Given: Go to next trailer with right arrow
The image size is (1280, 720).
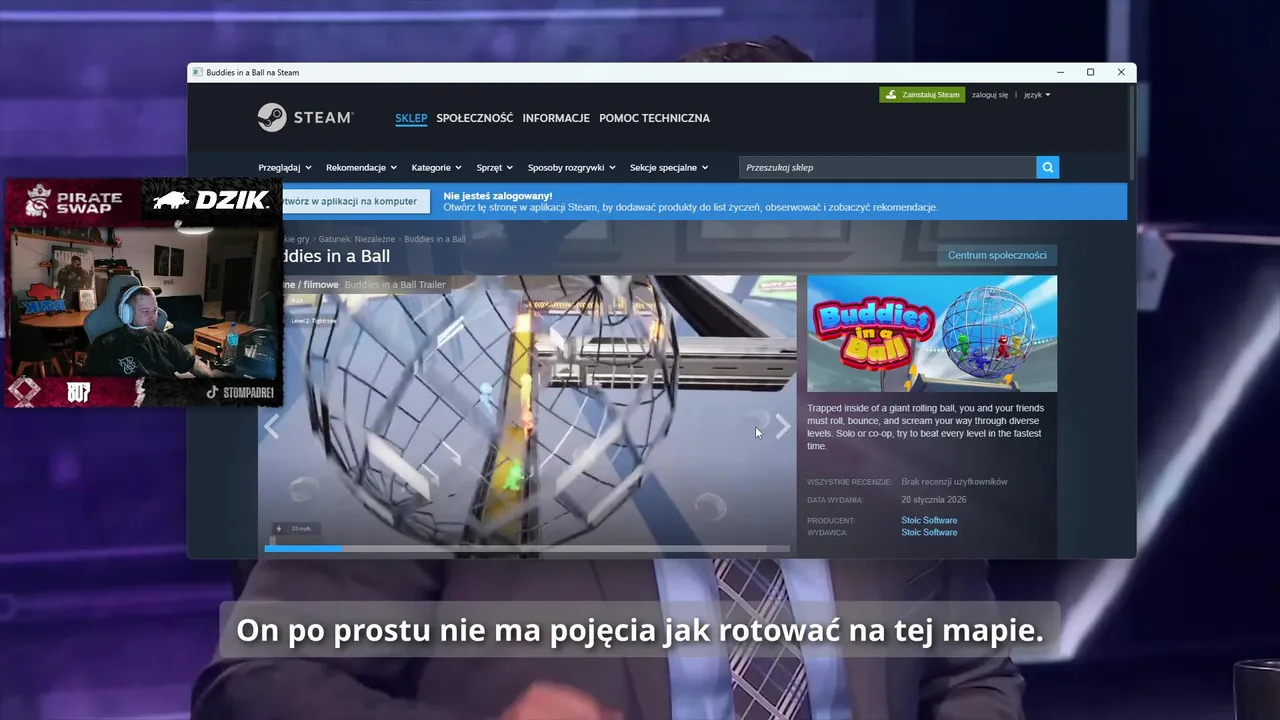Looking at the screenshot, I should 783,428.
